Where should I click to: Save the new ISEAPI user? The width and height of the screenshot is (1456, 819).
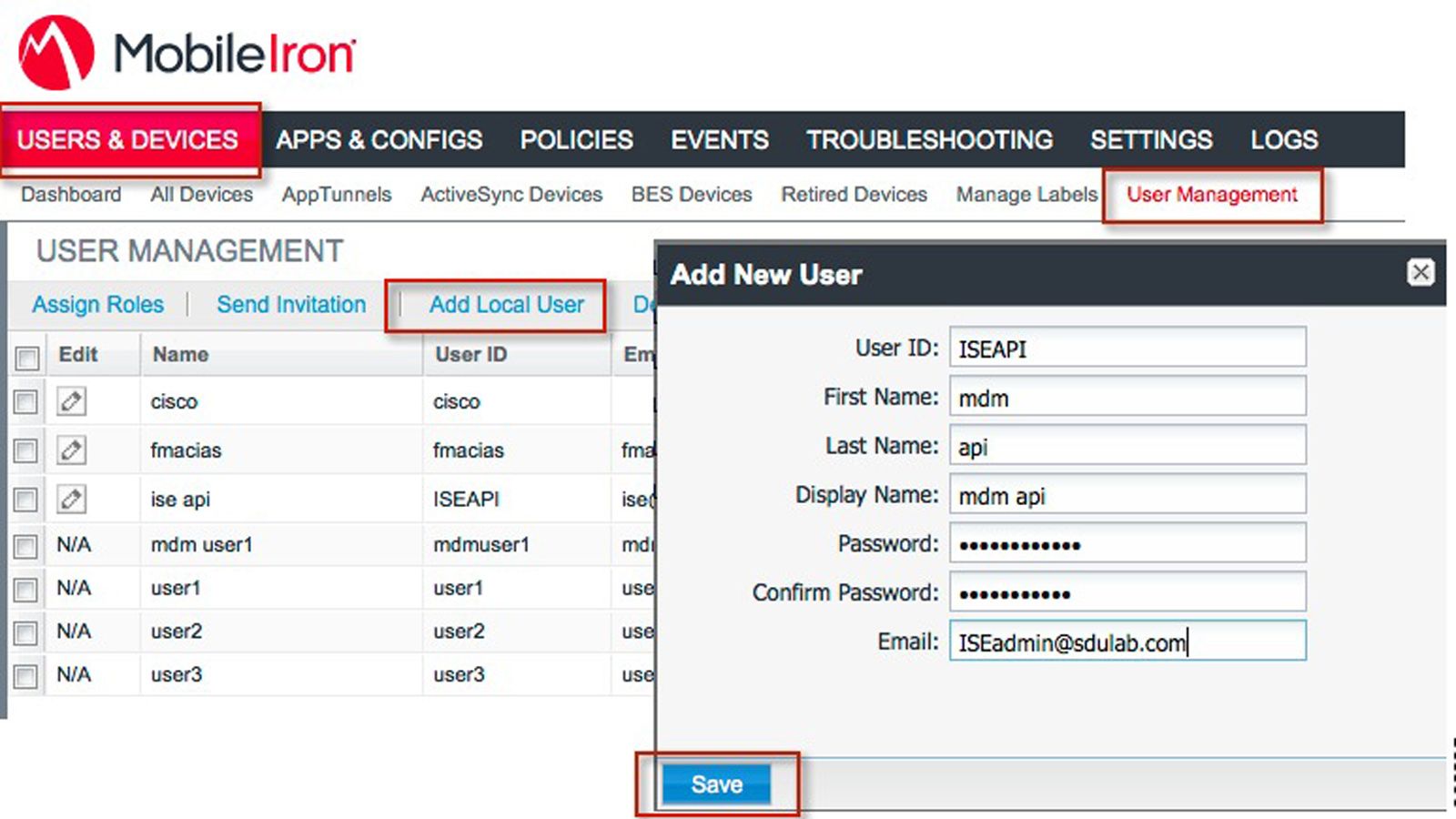click(x=717, y=783)
